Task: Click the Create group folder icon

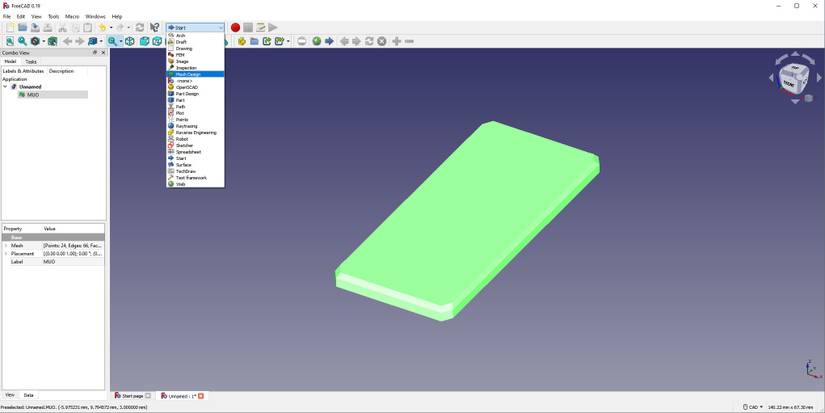Action: click(x=254, y=41)
